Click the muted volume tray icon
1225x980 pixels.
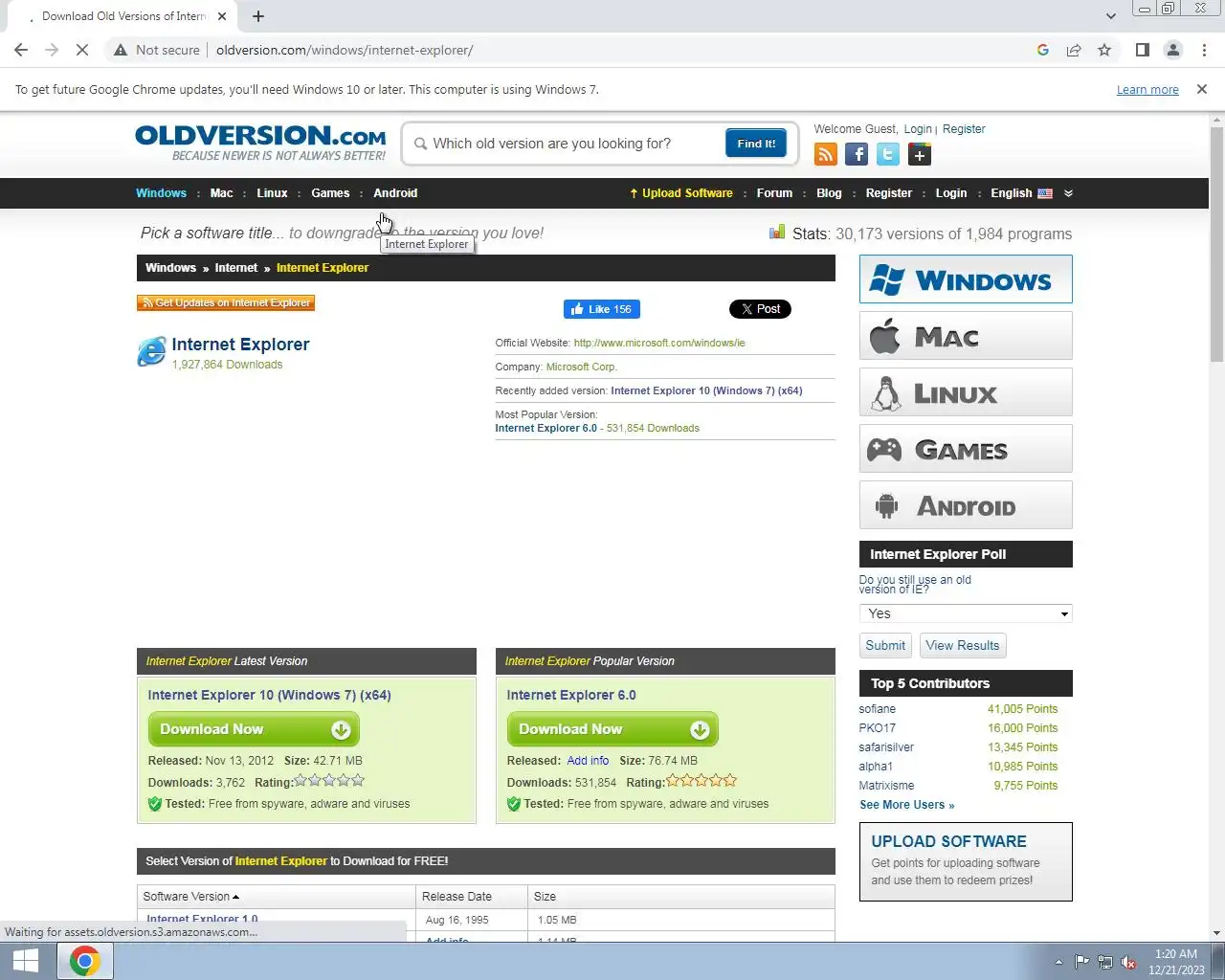[1129, 962]
